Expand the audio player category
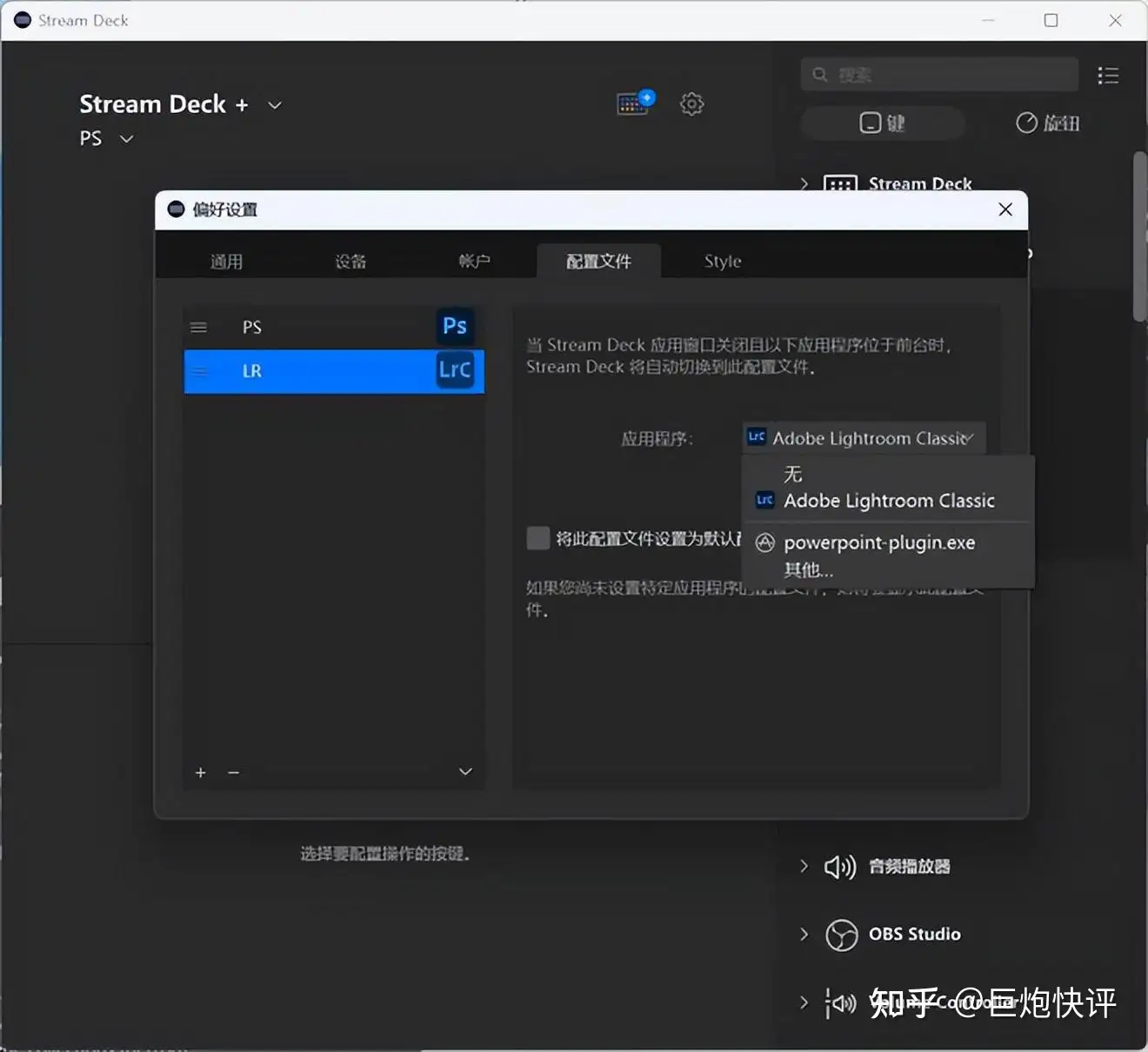The image size is (1148, 1052). (804, 866)
